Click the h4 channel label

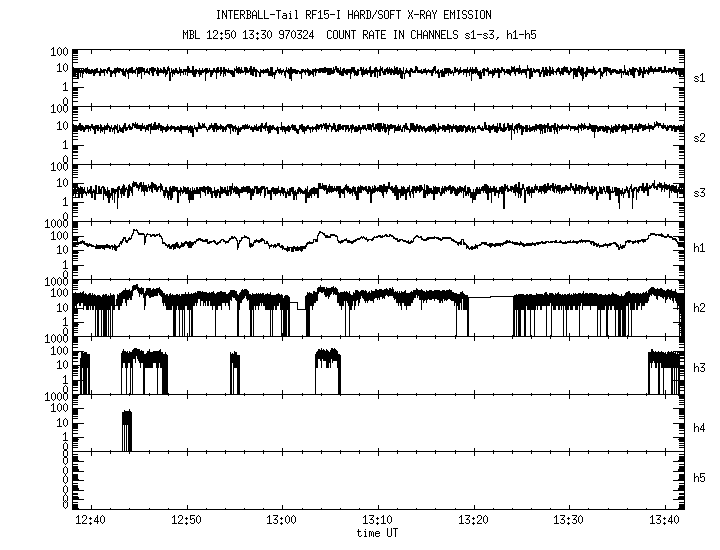pos(699,428)
